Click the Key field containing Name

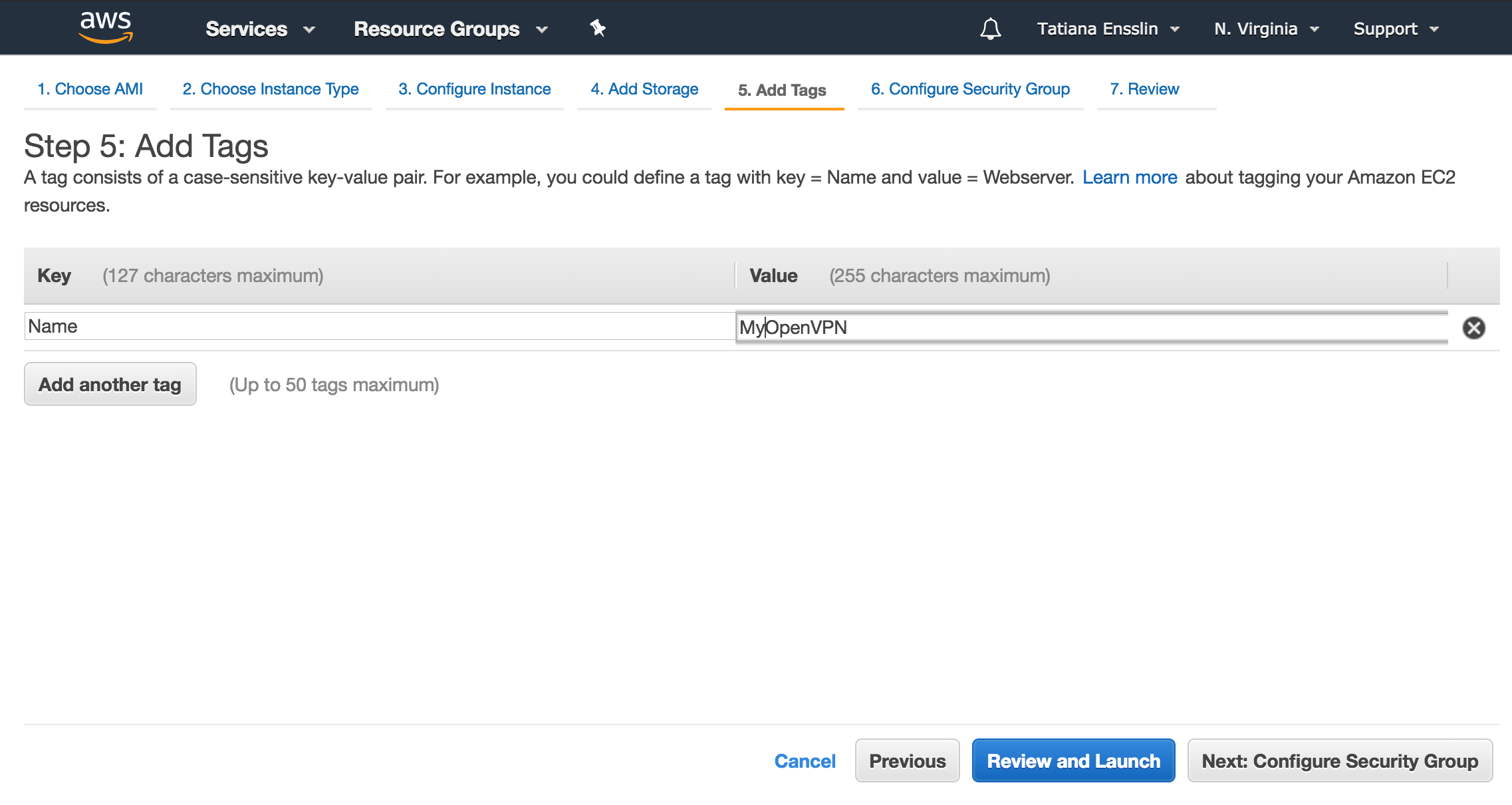coord(379,327)
